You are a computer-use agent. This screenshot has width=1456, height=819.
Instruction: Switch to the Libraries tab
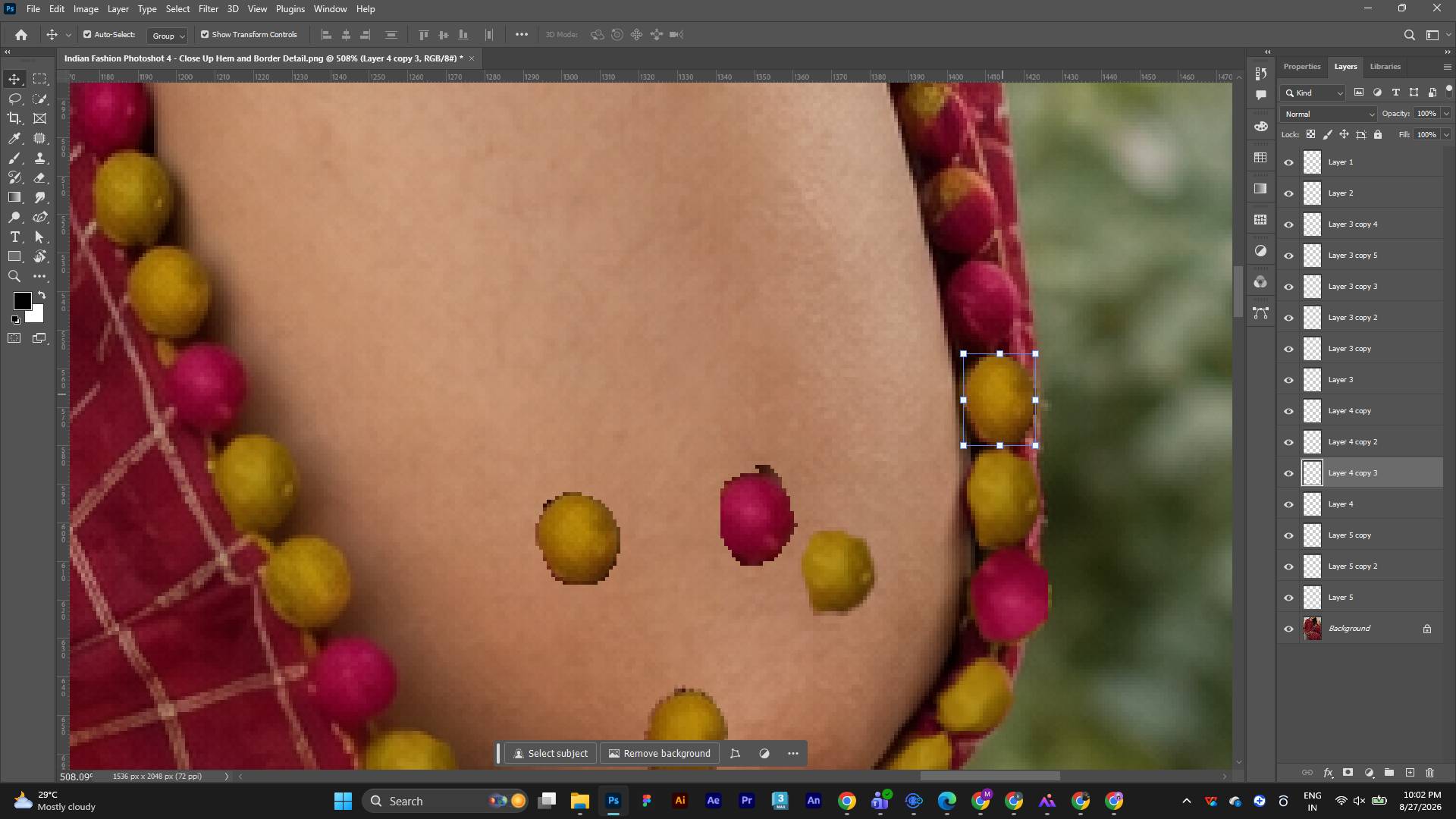coord(1385,67)
